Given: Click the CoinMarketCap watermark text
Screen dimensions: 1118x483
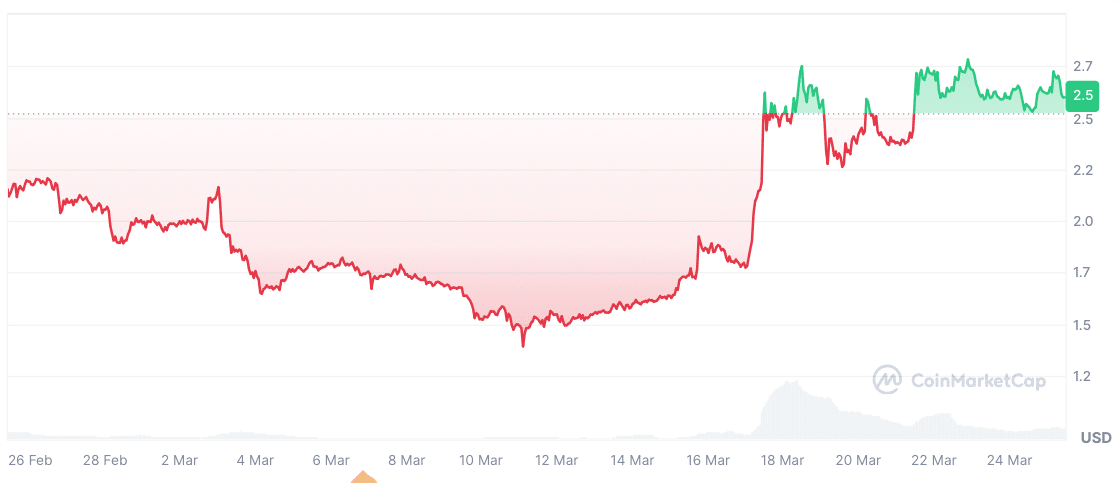Looking at the screenshot, I should (x=977, y=380).
